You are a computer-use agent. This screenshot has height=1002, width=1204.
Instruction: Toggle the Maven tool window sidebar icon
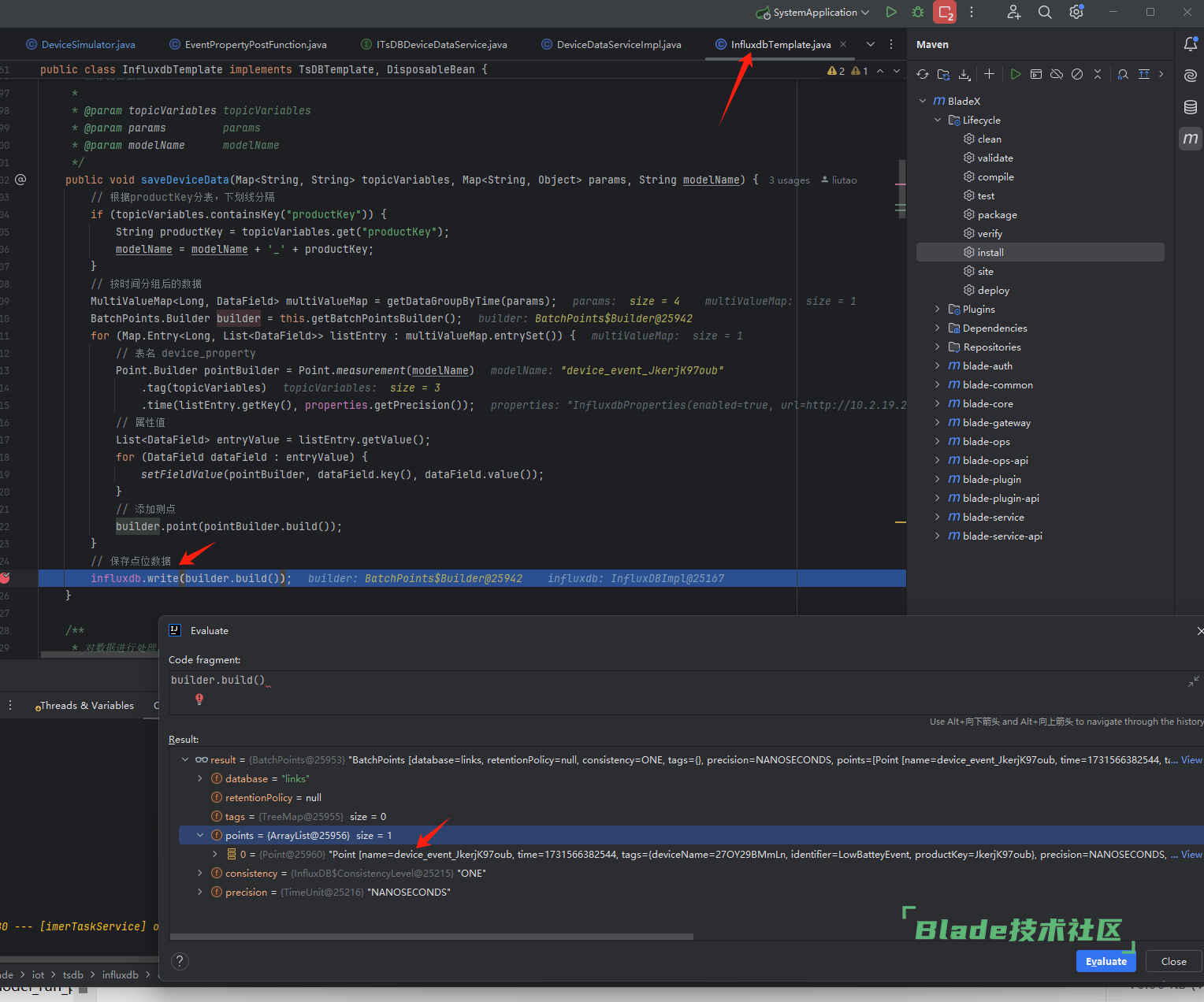point(1191,139)
